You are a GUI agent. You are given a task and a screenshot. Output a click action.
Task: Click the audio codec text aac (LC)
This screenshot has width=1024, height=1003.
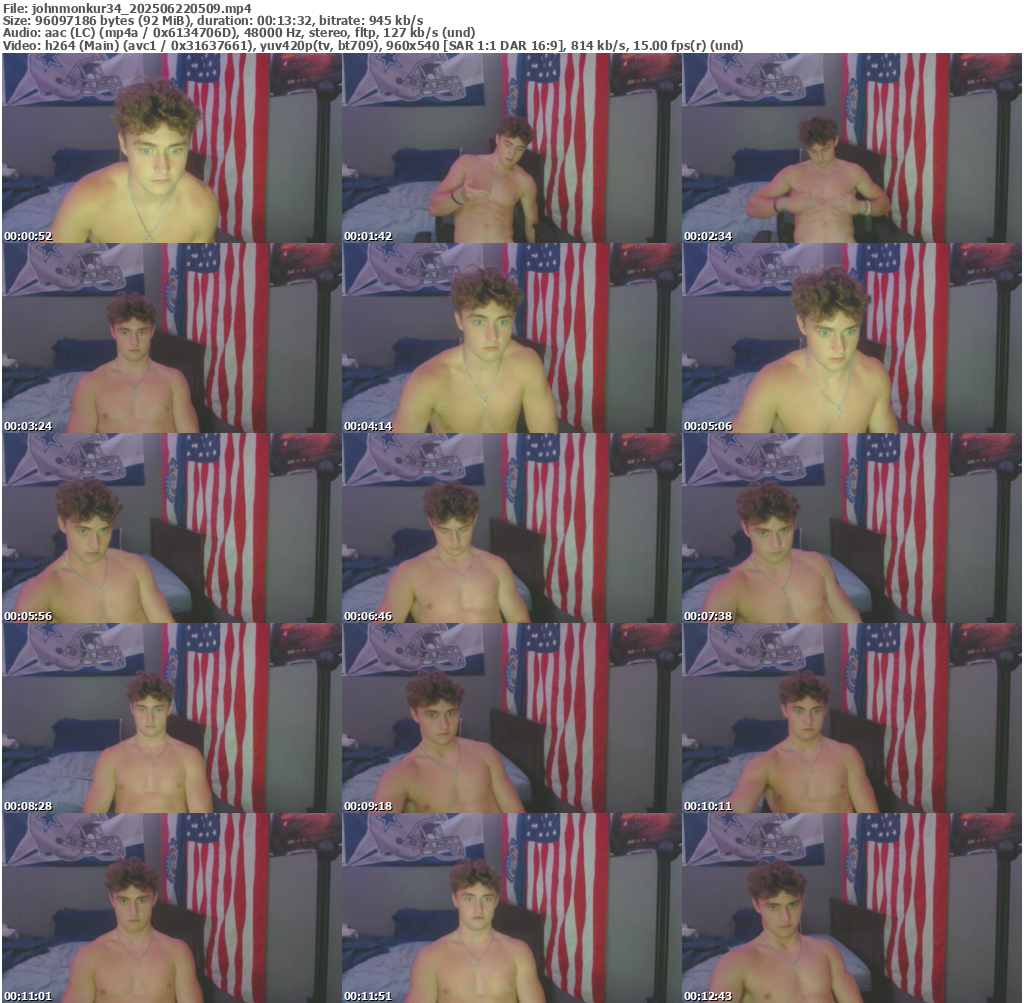tap(70, 33)
